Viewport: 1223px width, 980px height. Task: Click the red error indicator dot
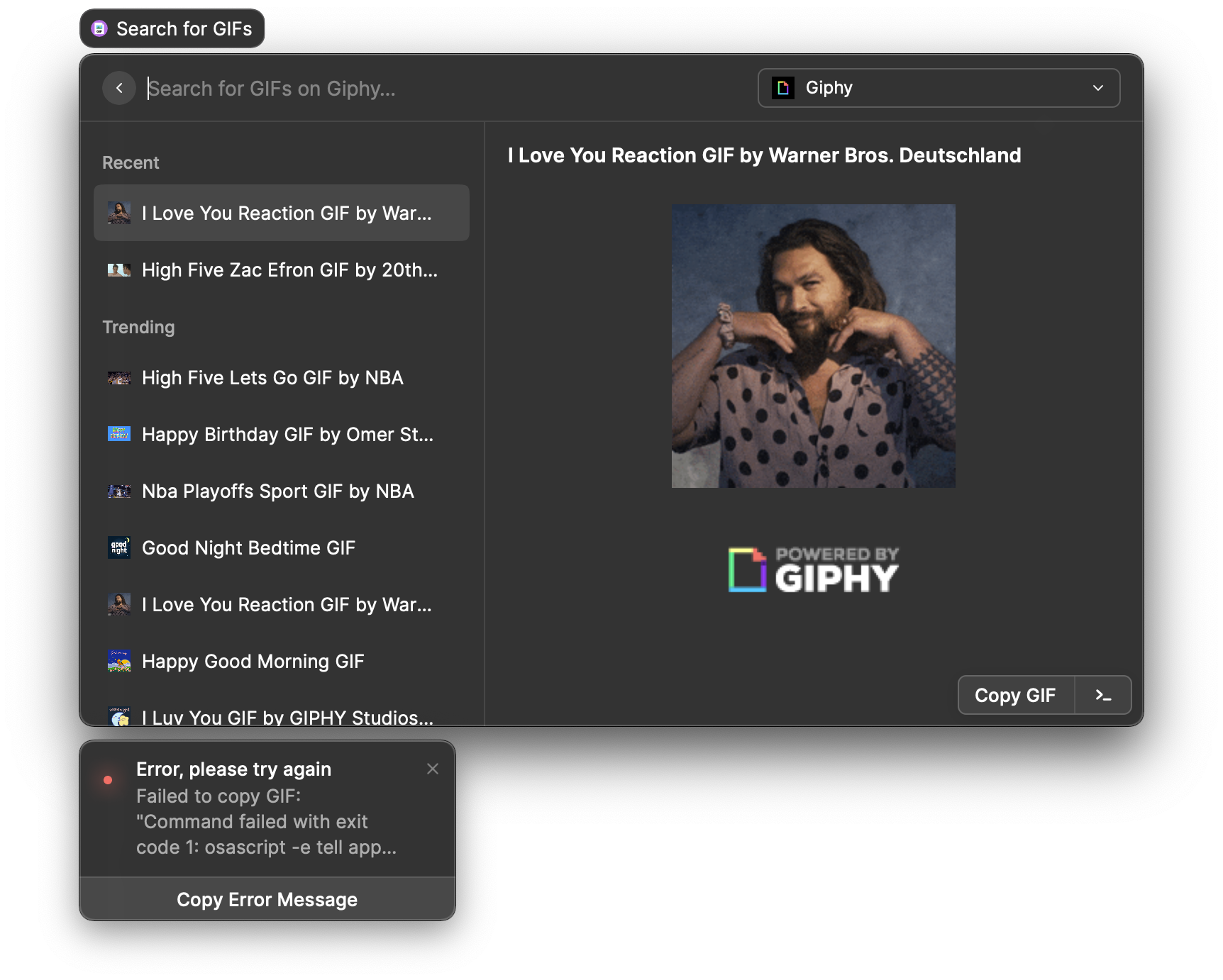108,780
